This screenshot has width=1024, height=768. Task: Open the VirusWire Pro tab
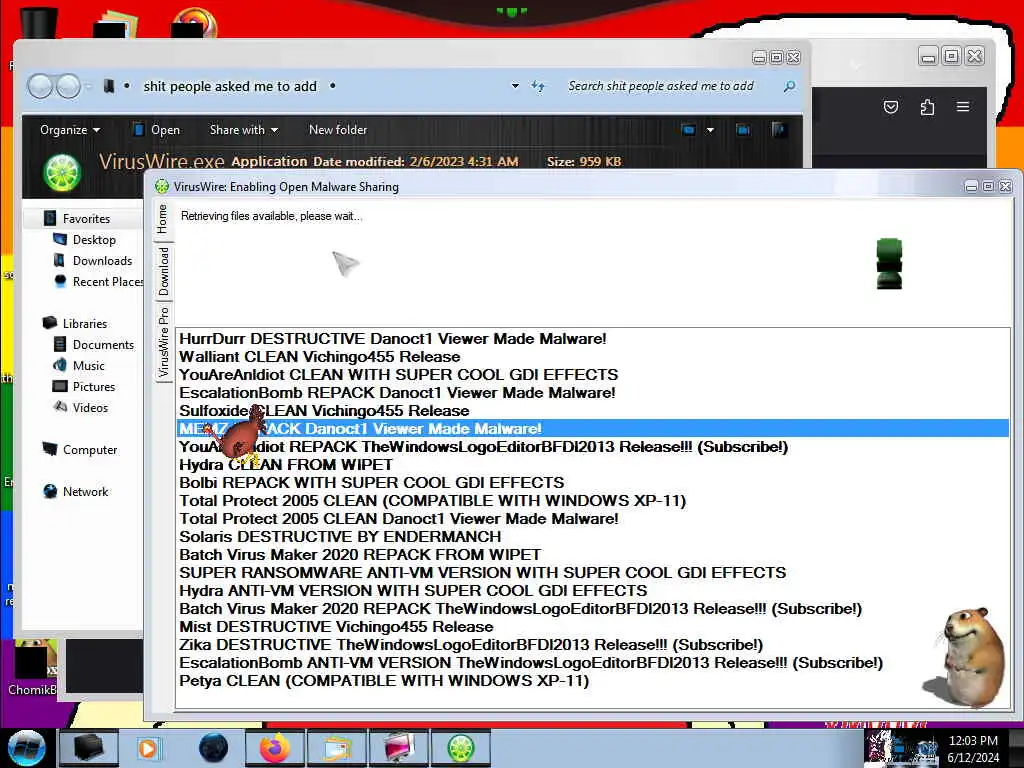163,342
